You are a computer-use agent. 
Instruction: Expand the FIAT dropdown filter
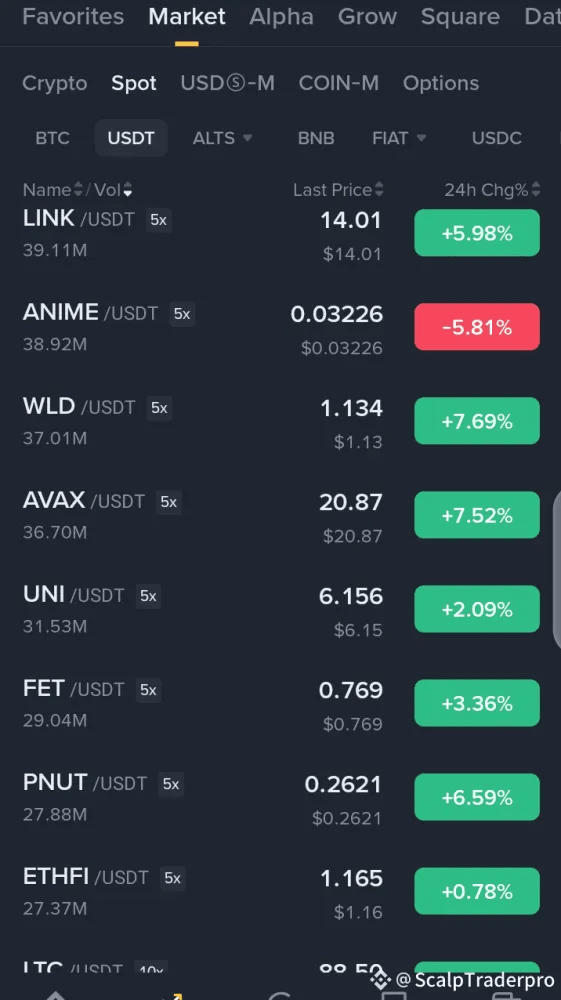[399, 138]
